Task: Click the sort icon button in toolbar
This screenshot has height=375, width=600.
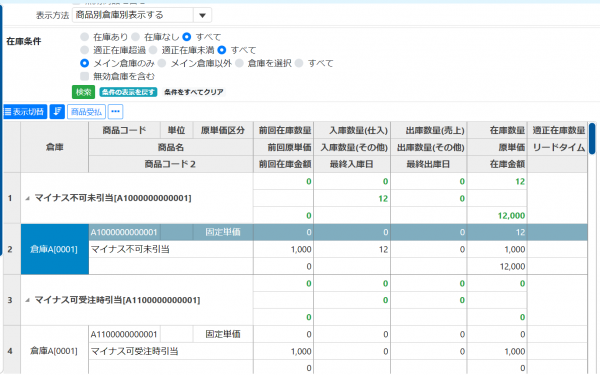Action: point(57,112)
